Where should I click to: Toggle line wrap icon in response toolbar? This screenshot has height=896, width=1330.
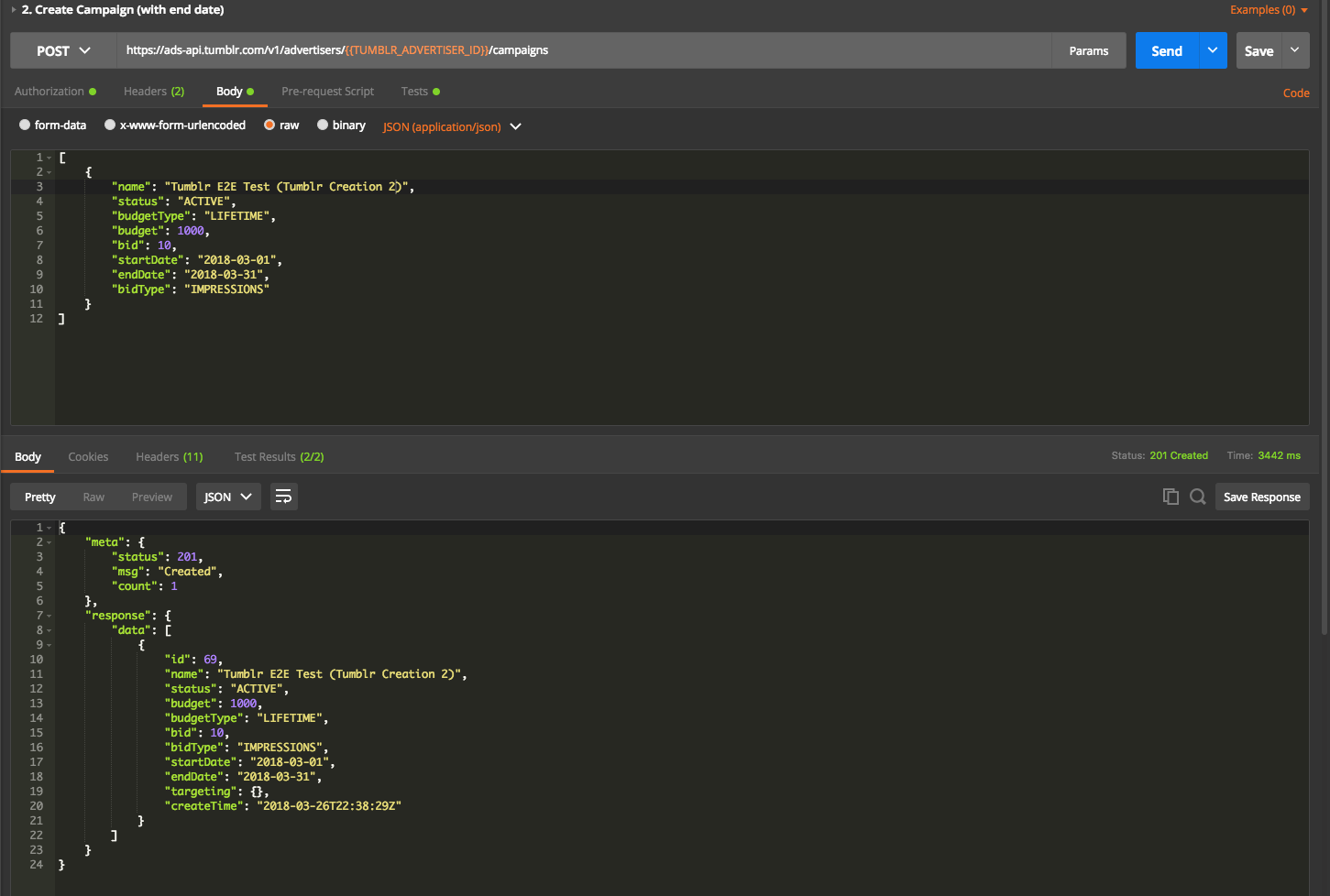[283, 497]
